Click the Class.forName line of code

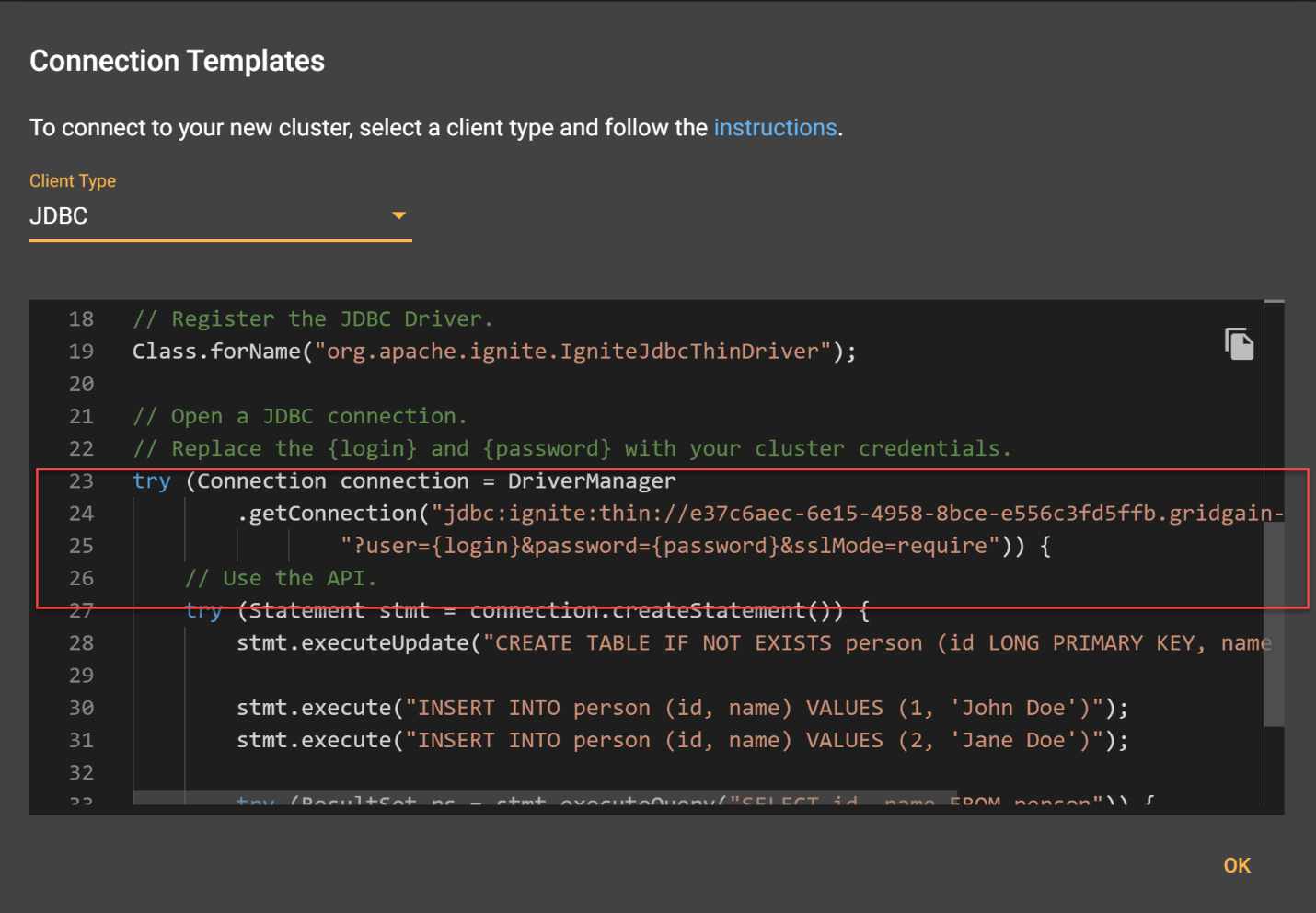point(493,352)
